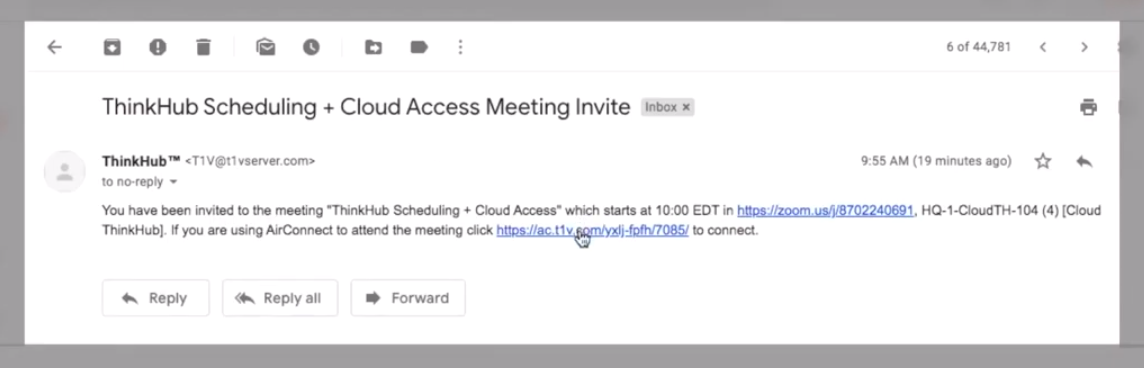The height and width of the screenshot is (368, 1144).
Task: Open the Labels tag icon
Action: pos(419,47)
